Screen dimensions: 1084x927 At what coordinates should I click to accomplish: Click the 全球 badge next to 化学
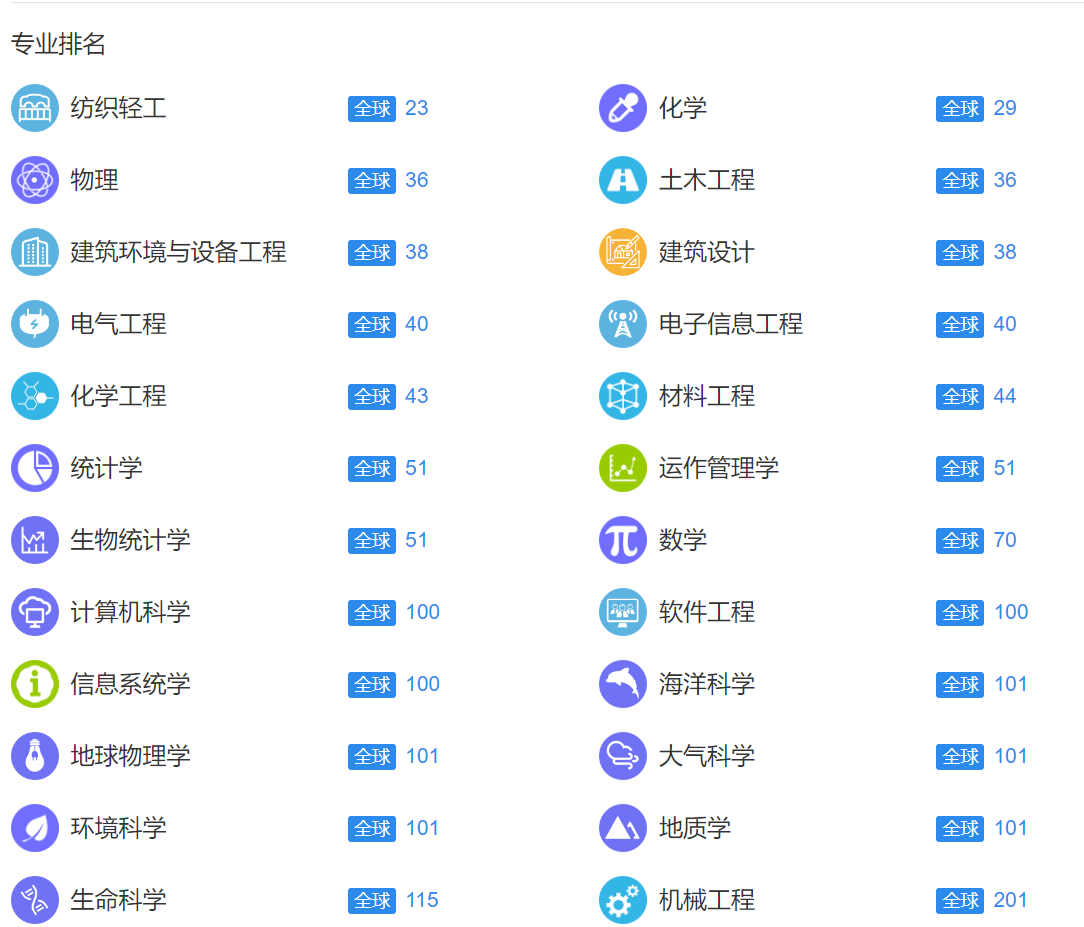point(959,108)
